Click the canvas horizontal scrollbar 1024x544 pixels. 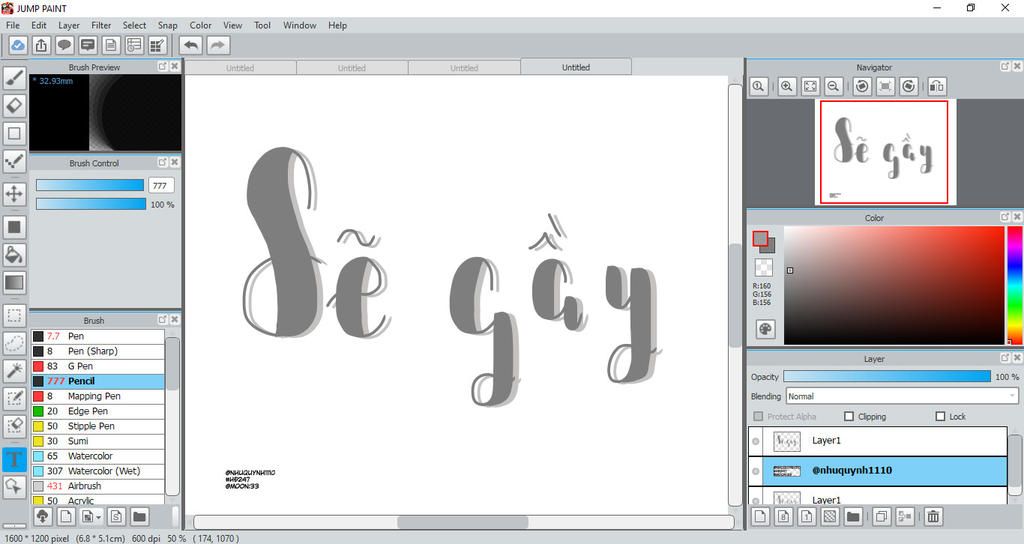[x=463, y=522]
